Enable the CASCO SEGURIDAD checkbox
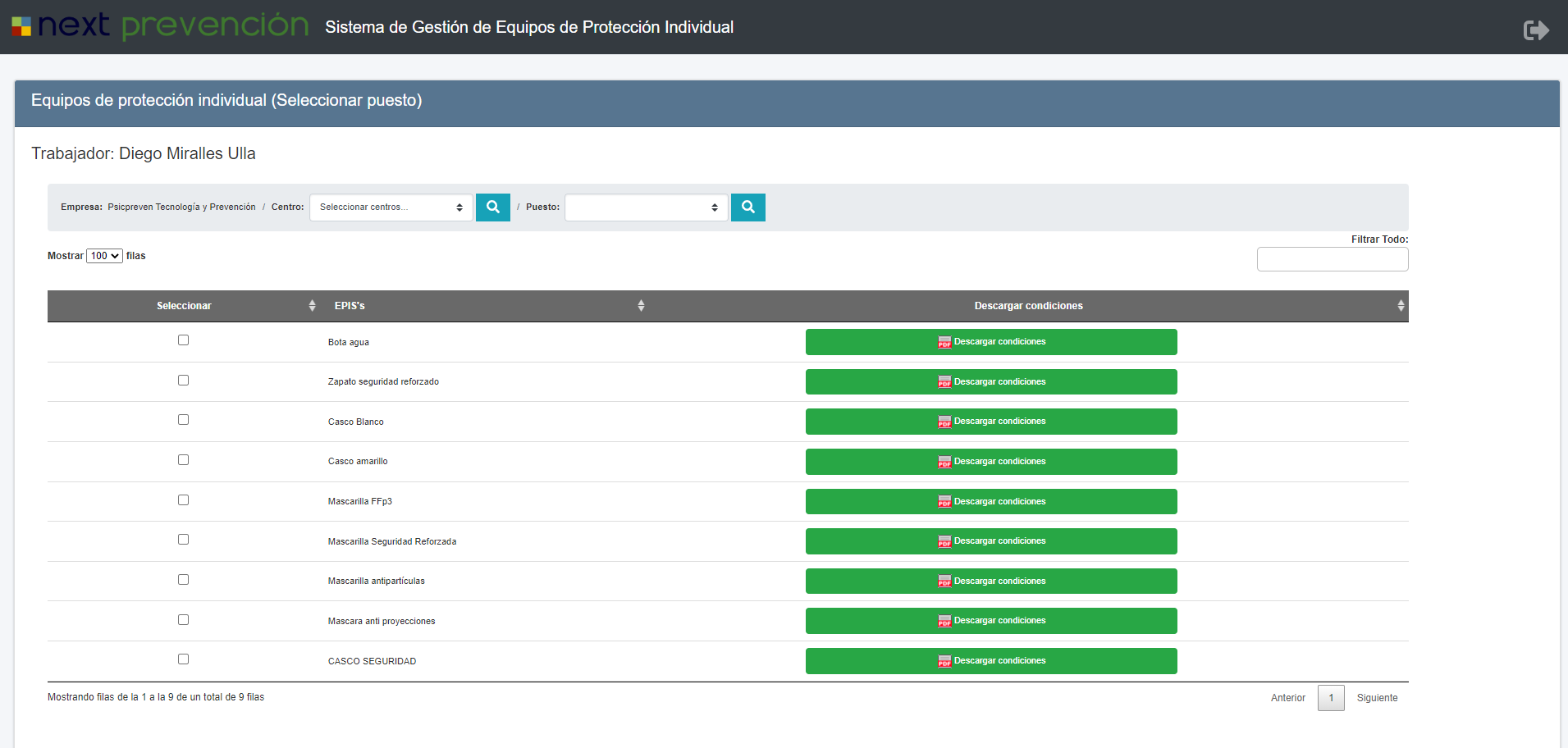Viewport: 1568px width, 748px height. click(x=183, y=659)
